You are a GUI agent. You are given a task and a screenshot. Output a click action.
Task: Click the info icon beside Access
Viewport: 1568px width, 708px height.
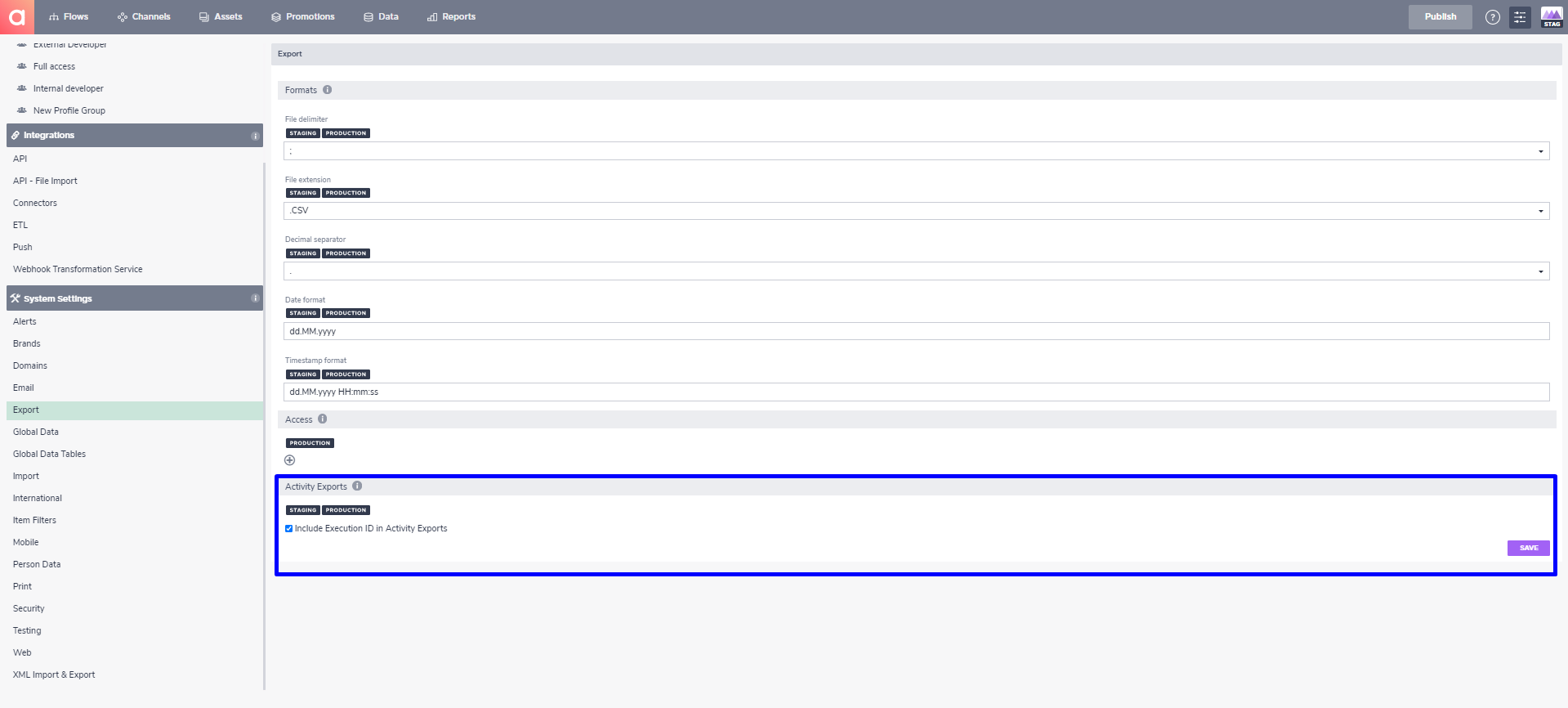tap(323, 419)
